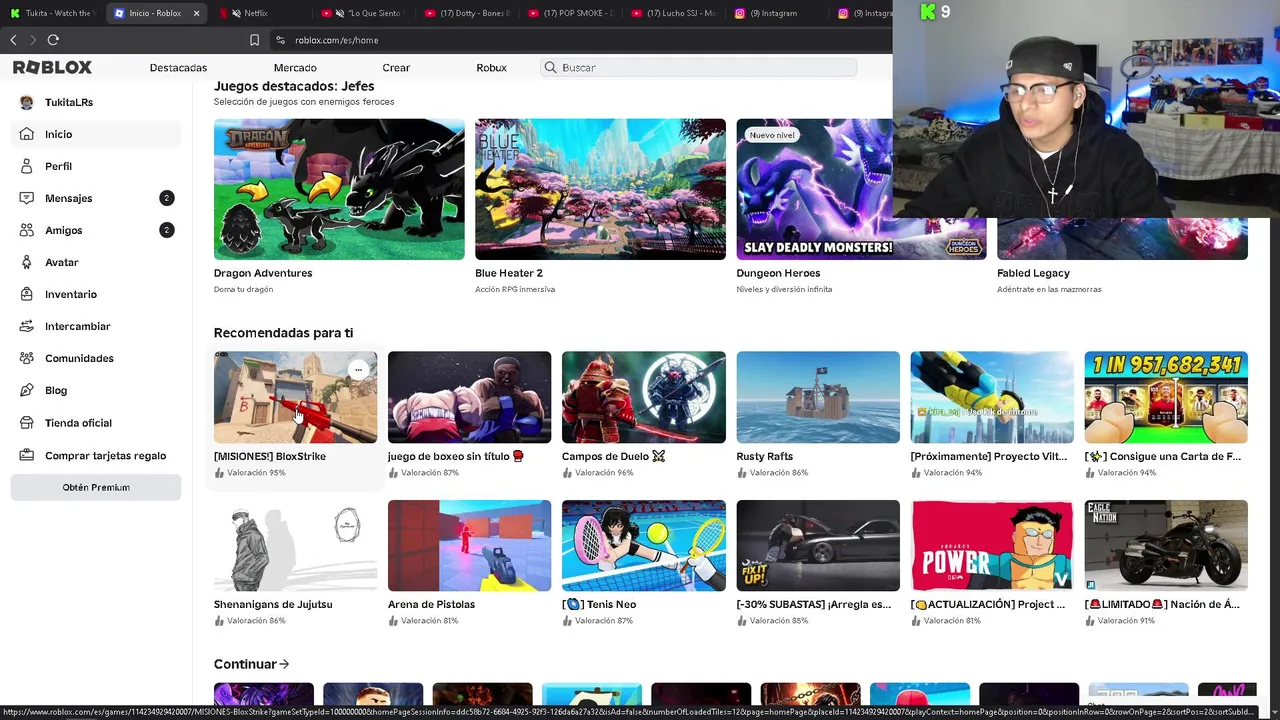Open Tienda oficial icon in sidebar
Viewport: 1280px width, 720px height.
[x=27, y=423]
